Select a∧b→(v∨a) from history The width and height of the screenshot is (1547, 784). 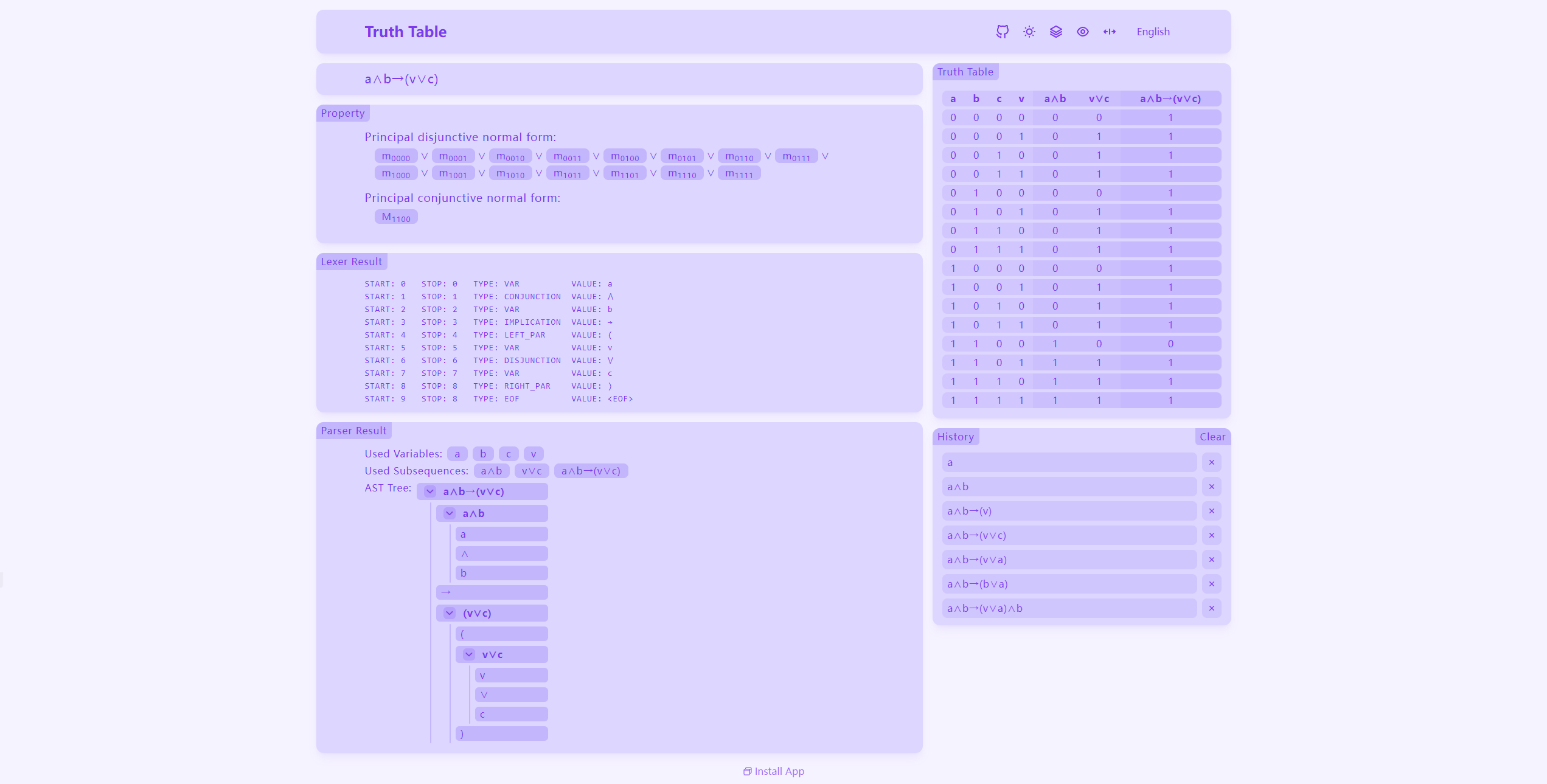(x=1069, y=560)
